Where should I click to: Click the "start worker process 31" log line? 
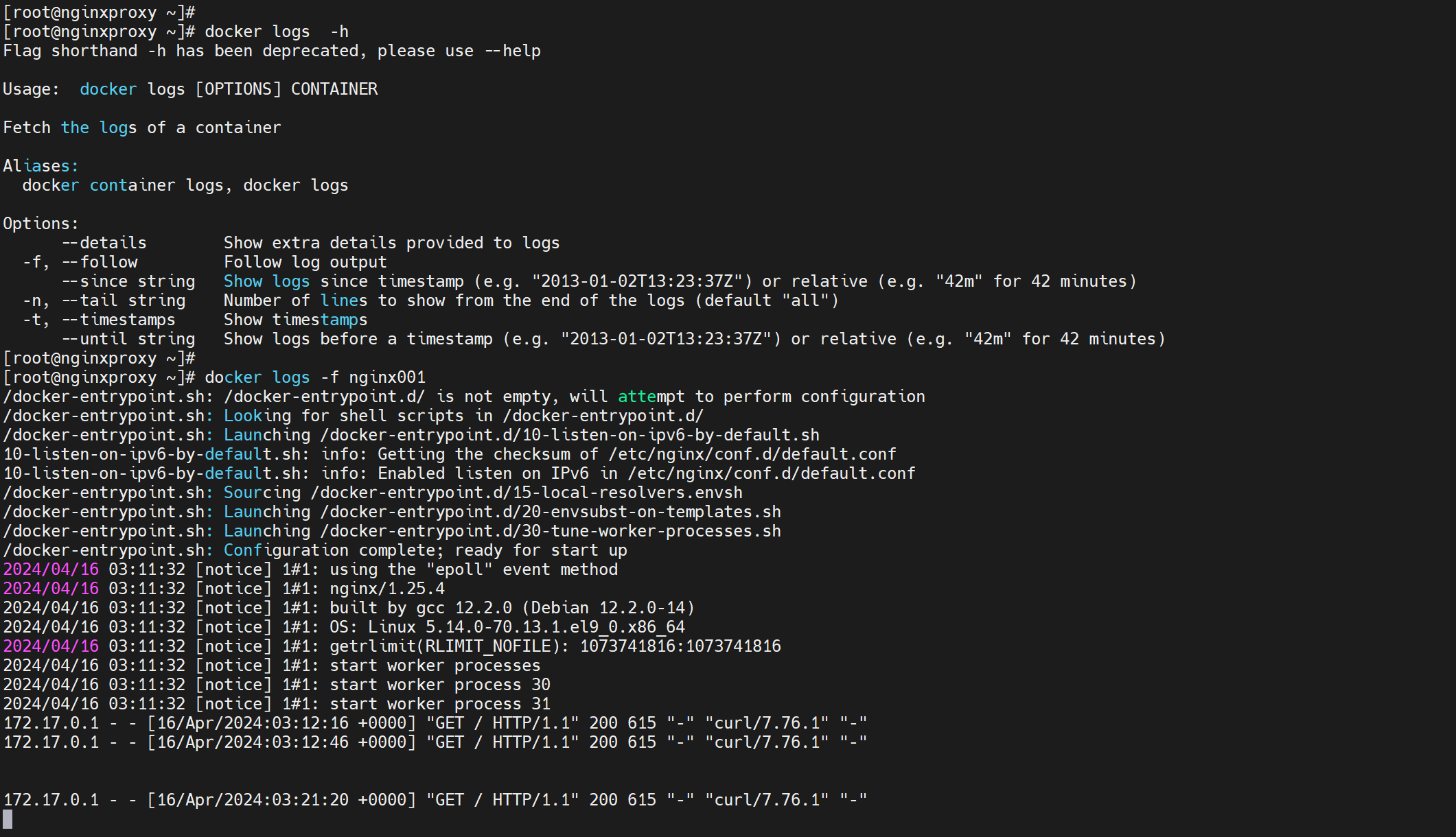(440, 705)
